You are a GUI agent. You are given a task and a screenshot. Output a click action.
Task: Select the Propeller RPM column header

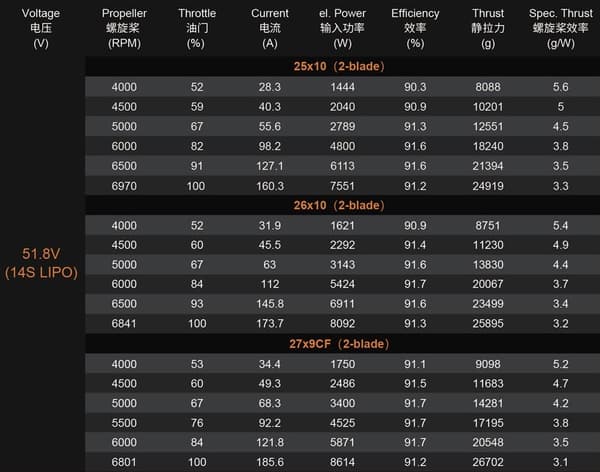[x=124, y=28]
